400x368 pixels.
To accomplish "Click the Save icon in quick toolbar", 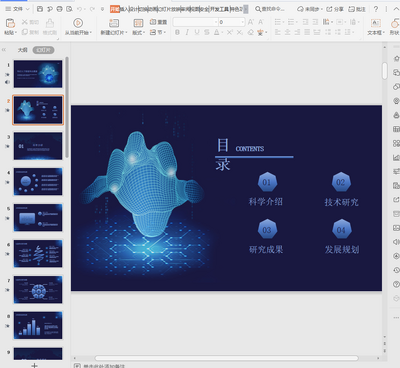I will pos(40,9).
